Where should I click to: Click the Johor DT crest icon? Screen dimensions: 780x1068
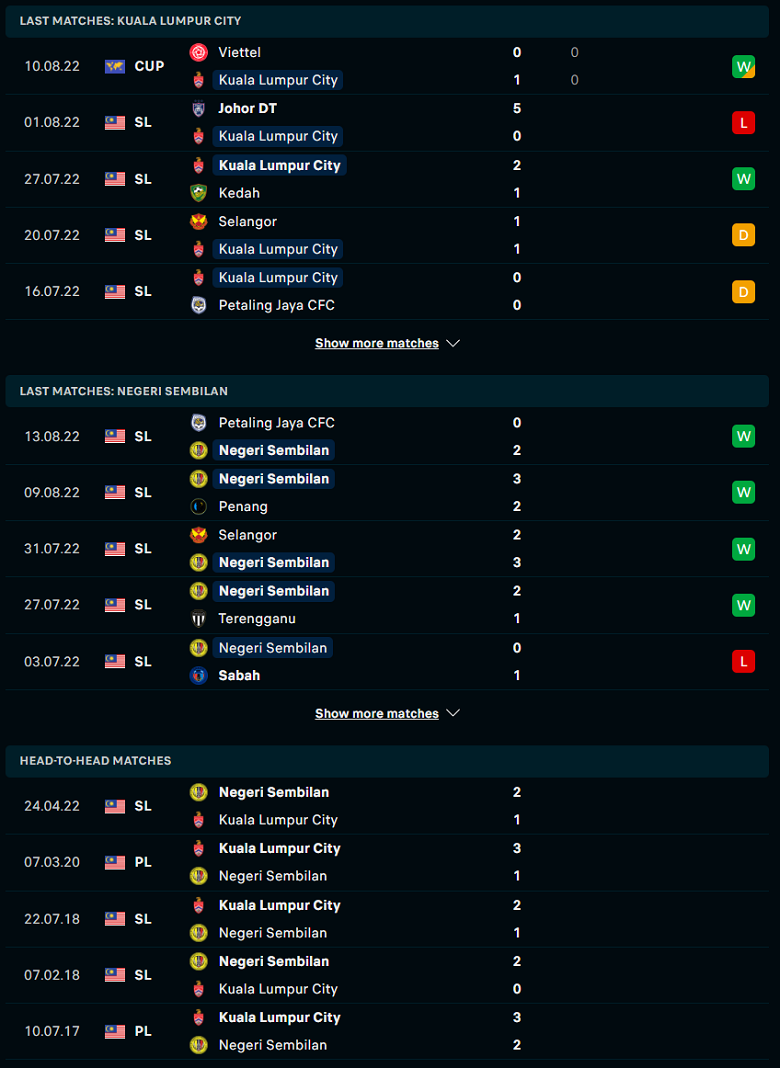(199, 108)
